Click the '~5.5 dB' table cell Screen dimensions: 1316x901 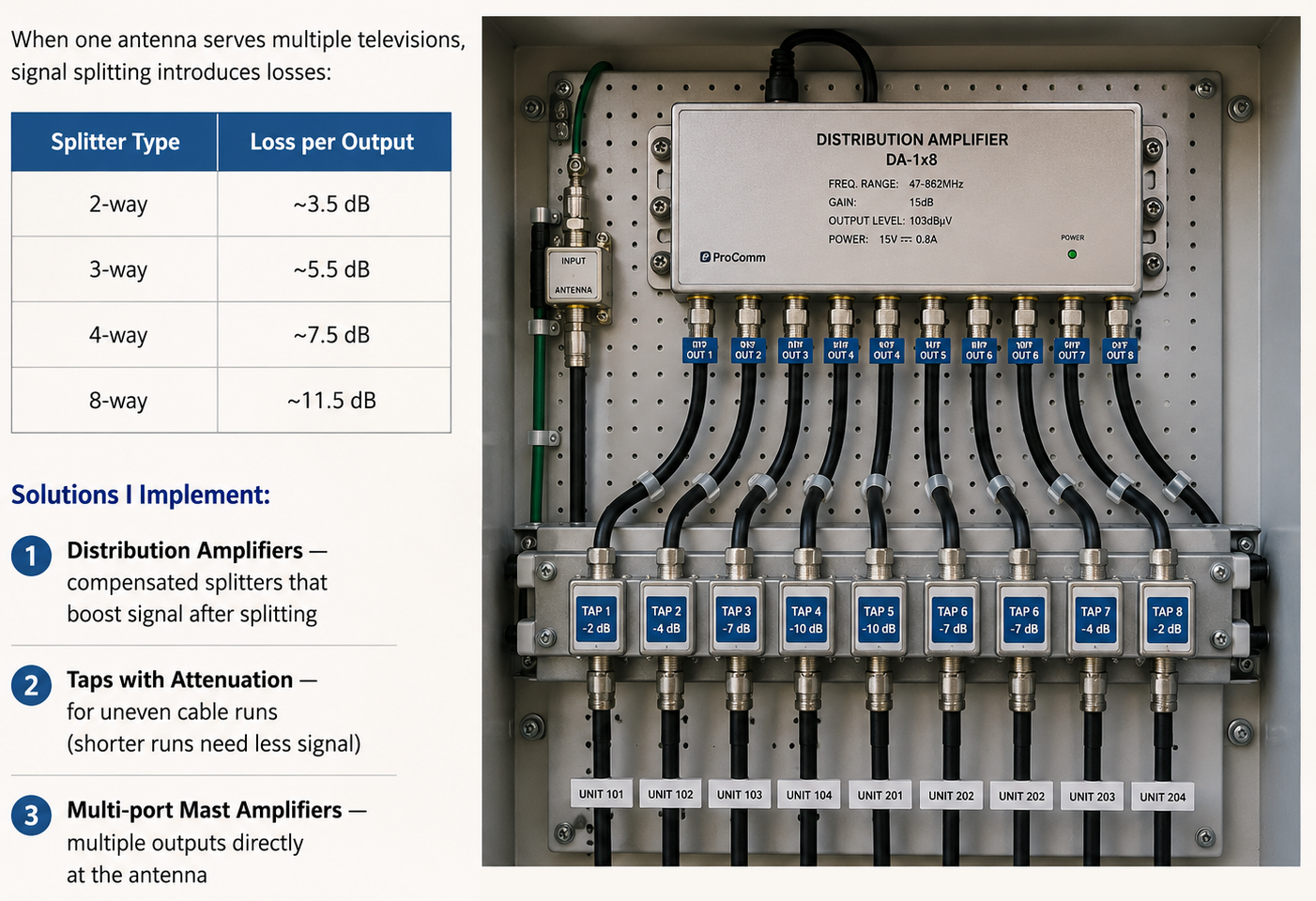coord(333,269)
